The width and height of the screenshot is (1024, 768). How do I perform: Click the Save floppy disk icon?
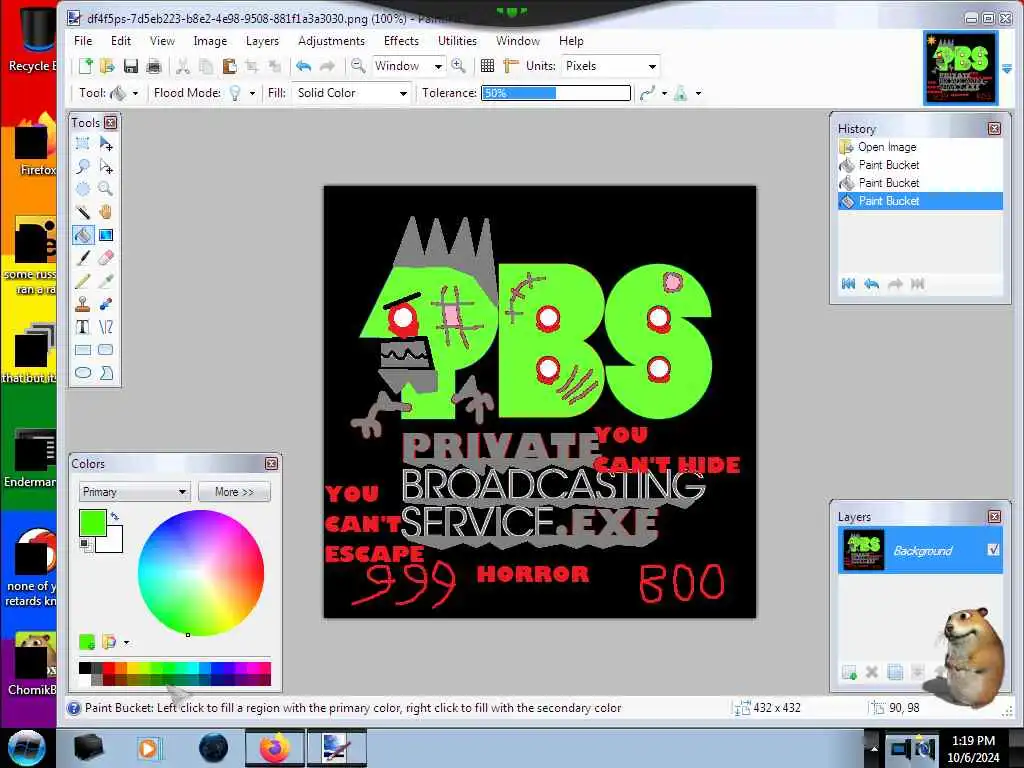tap(131, 66)
